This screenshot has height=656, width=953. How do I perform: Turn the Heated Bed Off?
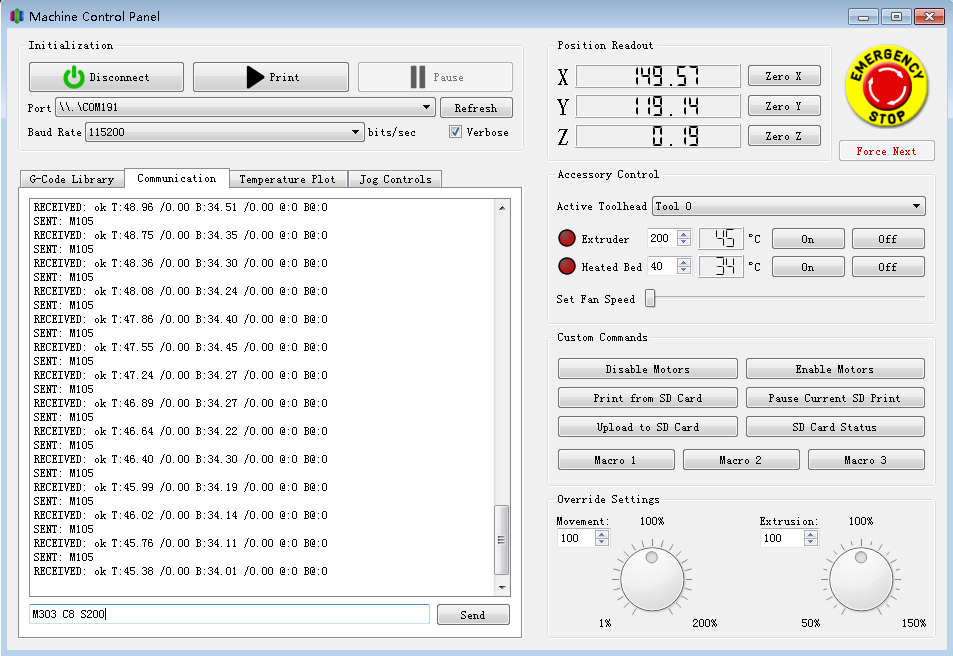[888, 267]
